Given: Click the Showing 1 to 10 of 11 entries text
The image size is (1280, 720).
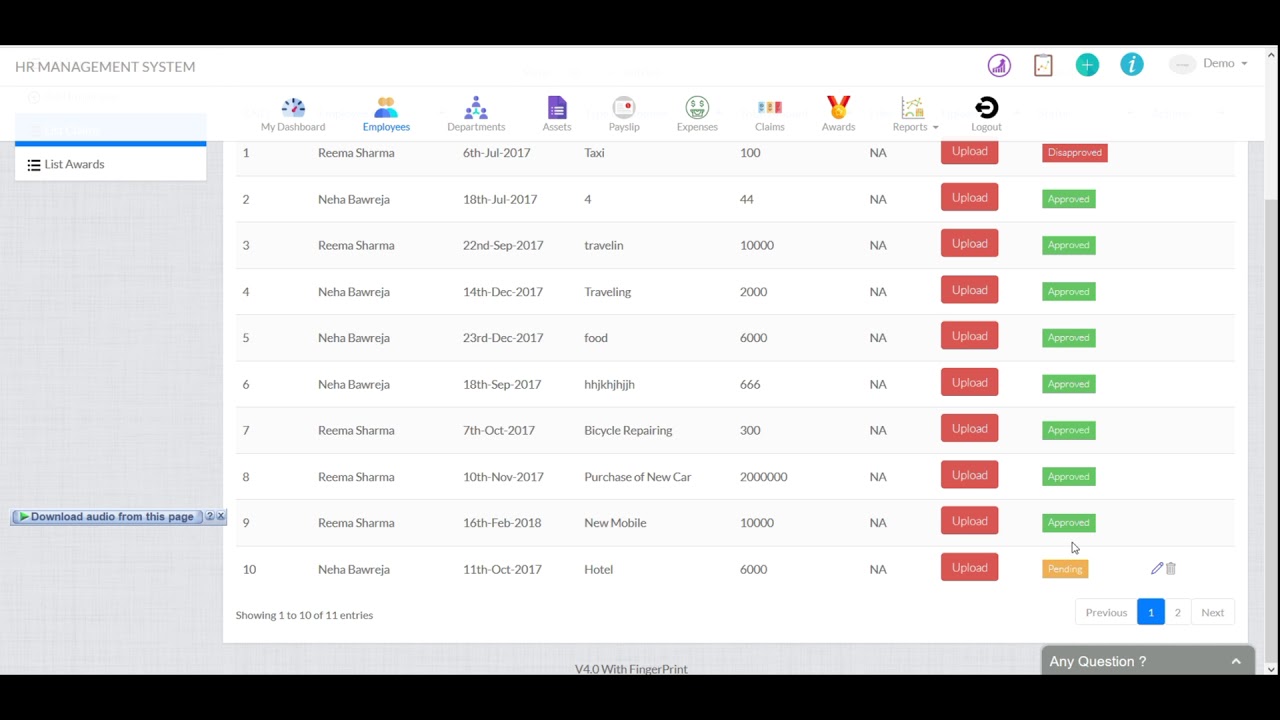Looking at the screenshot, I should pos(304,615).
